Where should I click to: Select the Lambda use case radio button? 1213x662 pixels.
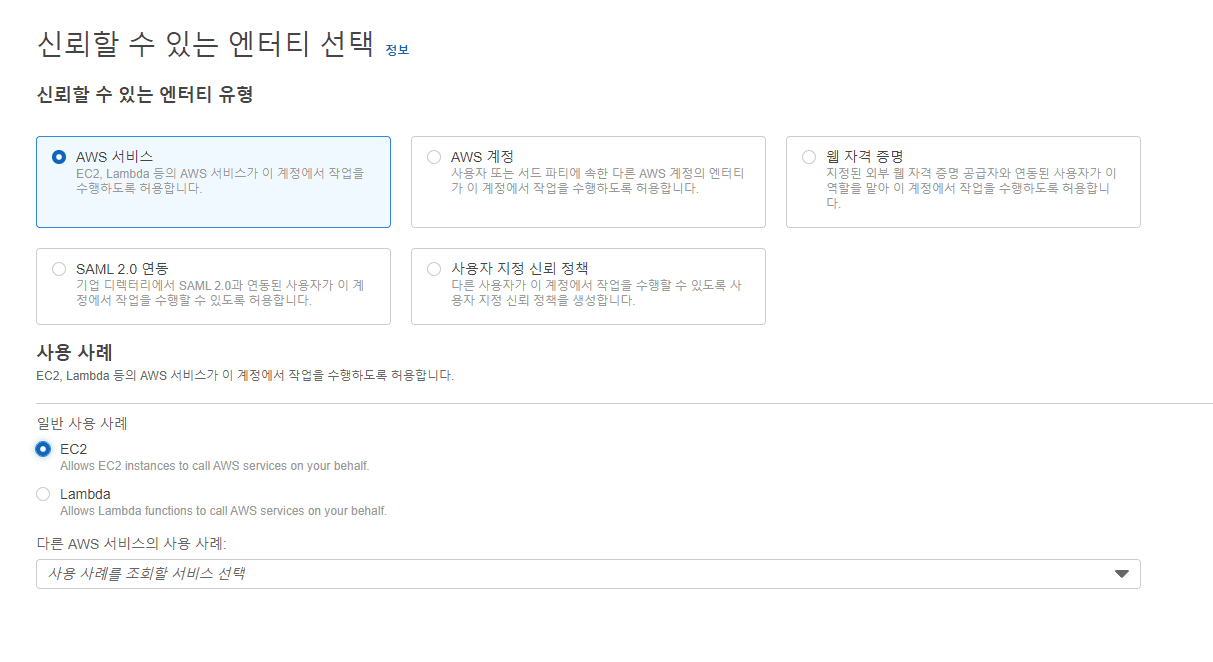click(x=43, y=494)
